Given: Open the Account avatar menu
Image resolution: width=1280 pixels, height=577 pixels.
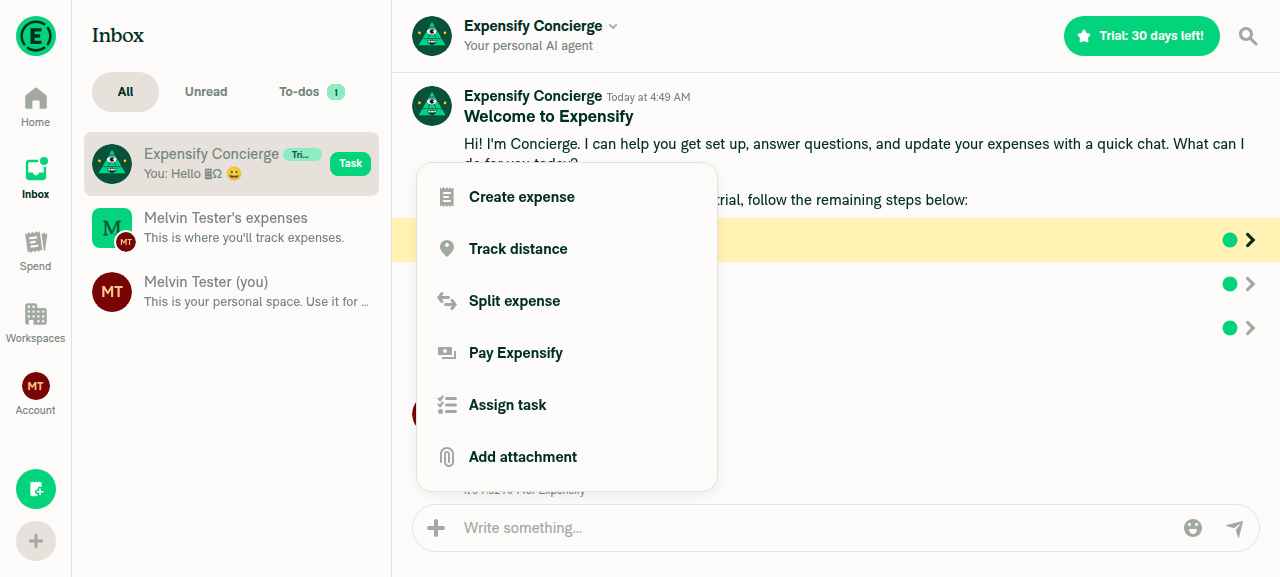Looking at the screenshot, I should point(36,394).
